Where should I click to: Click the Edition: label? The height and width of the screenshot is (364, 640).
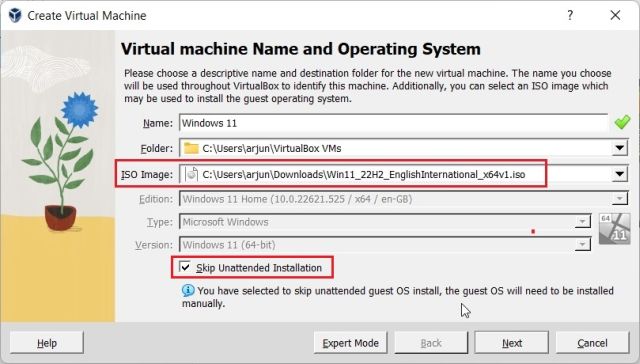[156, 199]
